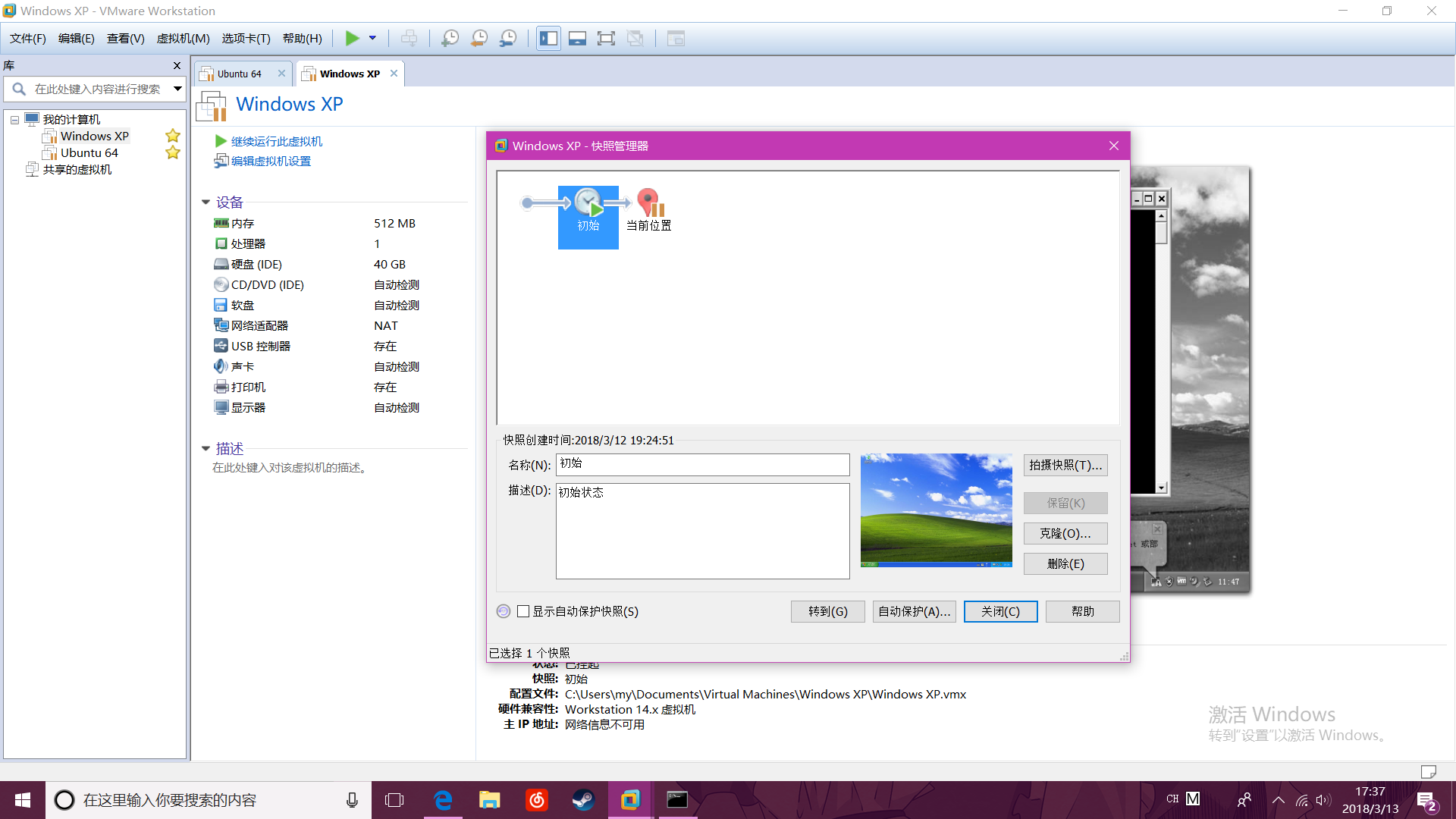
Task: Open the 帮助(H) menu
Action: 303,39
